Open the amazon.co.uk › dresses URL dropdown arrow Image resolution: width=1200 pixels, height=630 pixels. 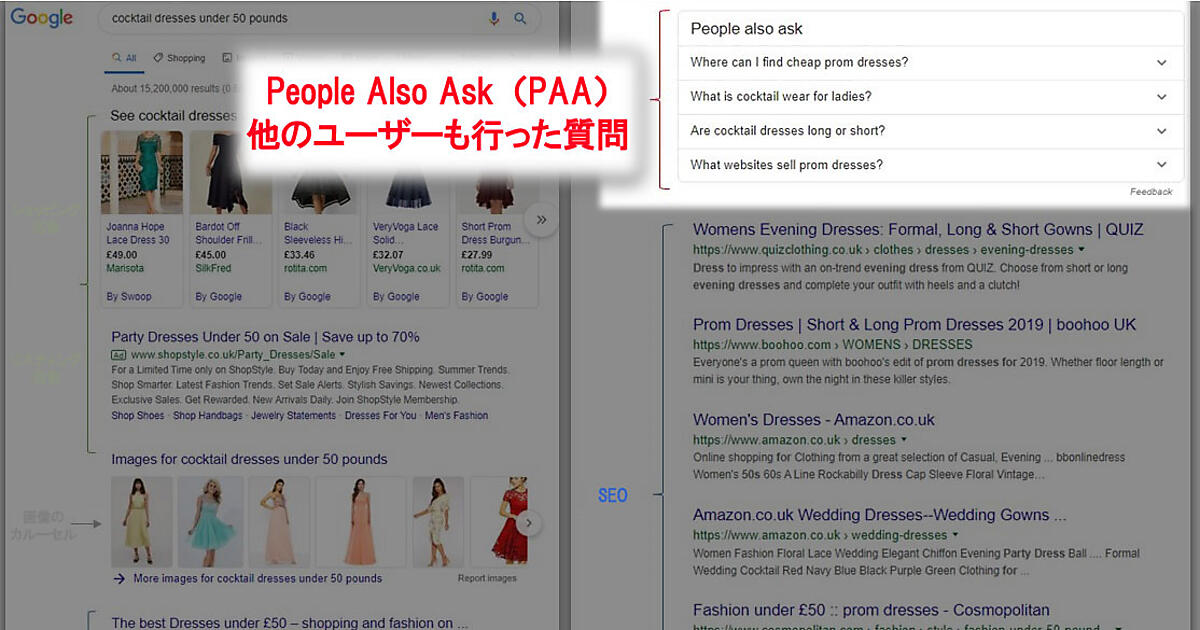tap(904, 440)
